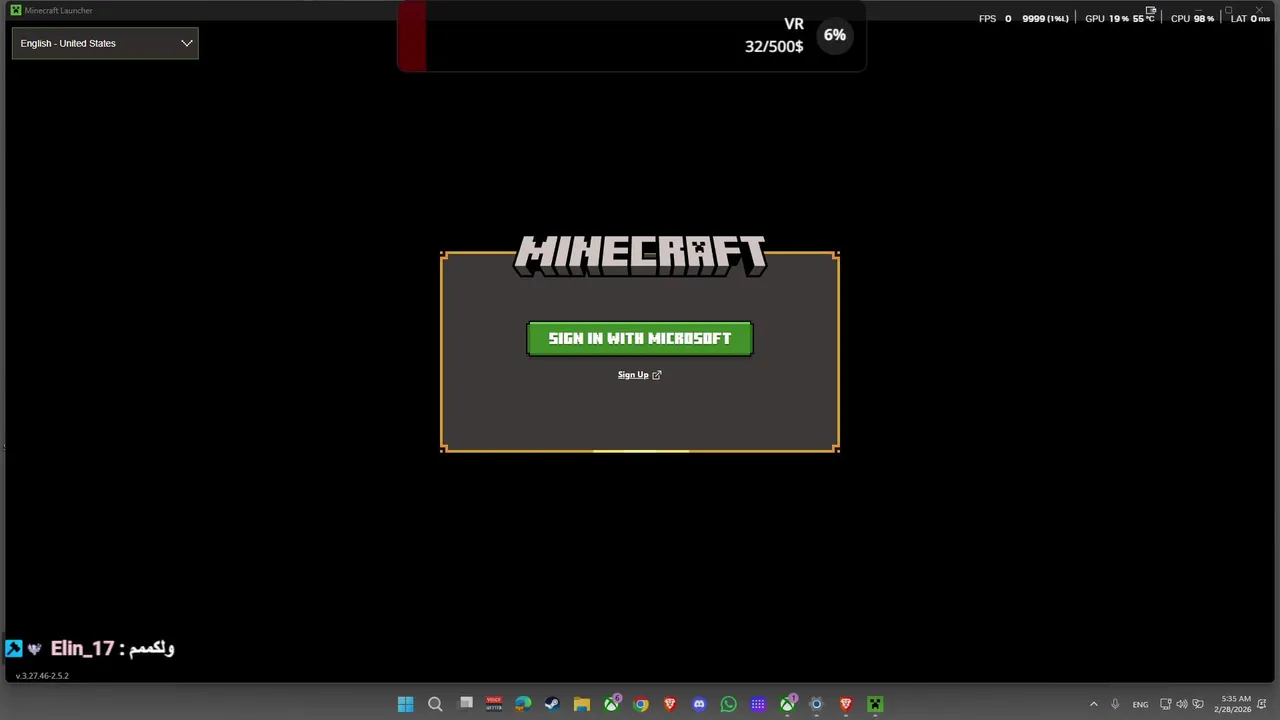Open the gear settings taskbar app

[x=816, y=704]
